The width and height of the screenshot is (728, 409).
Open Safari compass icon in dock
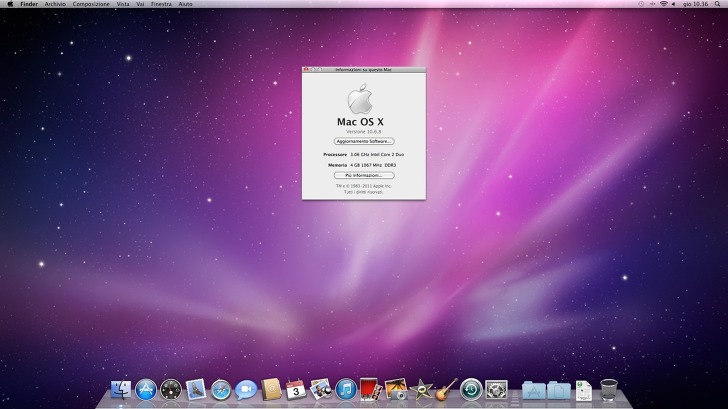point(221,390)
